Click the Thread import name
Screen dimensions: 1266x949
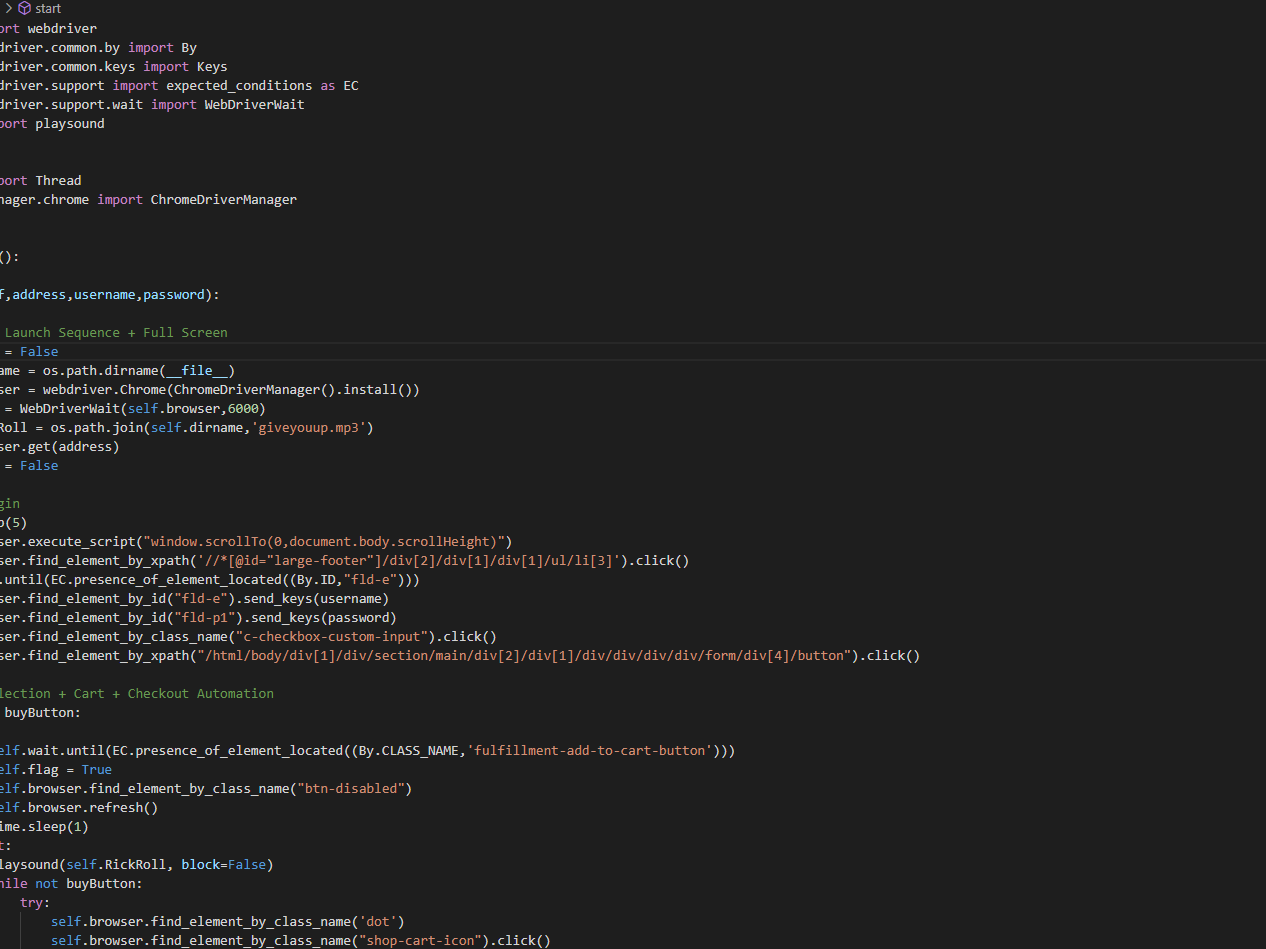pos(58,181)
